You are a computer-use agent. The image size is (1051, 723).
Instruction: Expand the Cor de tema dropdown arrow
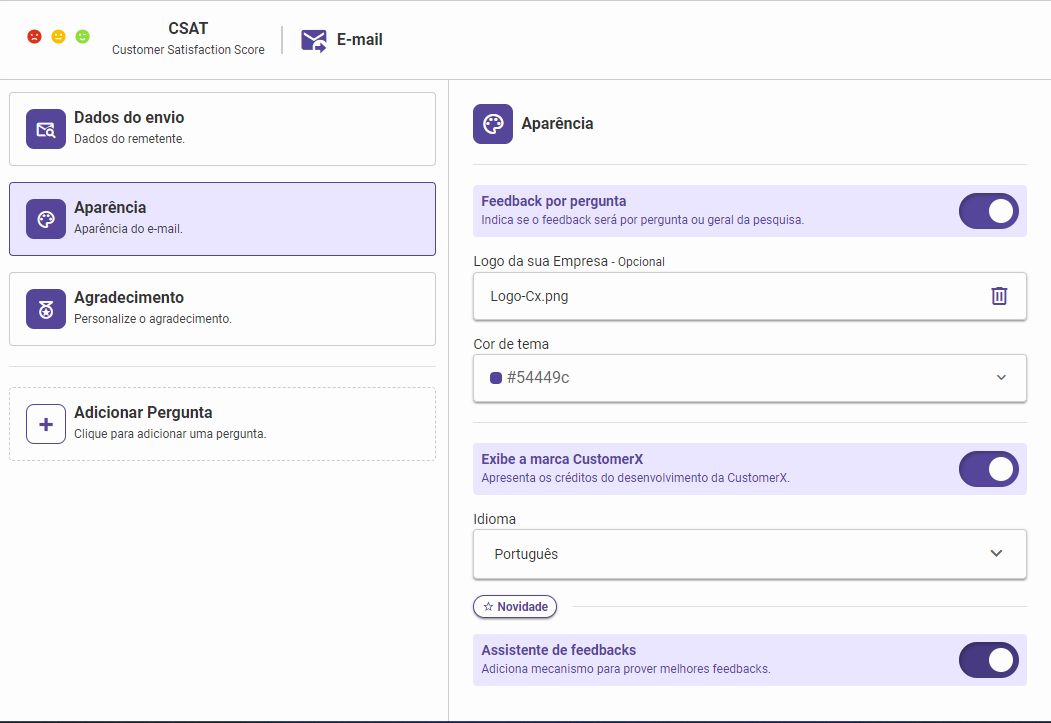click(1001, 378)
